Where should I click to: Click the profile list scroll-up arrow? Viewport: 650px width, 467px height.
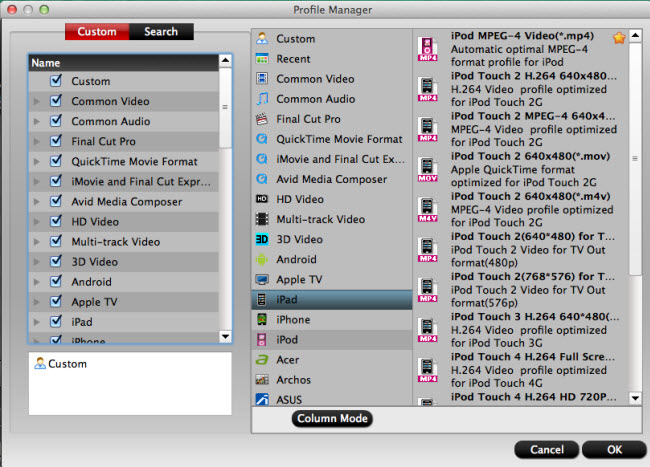point(635,36)
